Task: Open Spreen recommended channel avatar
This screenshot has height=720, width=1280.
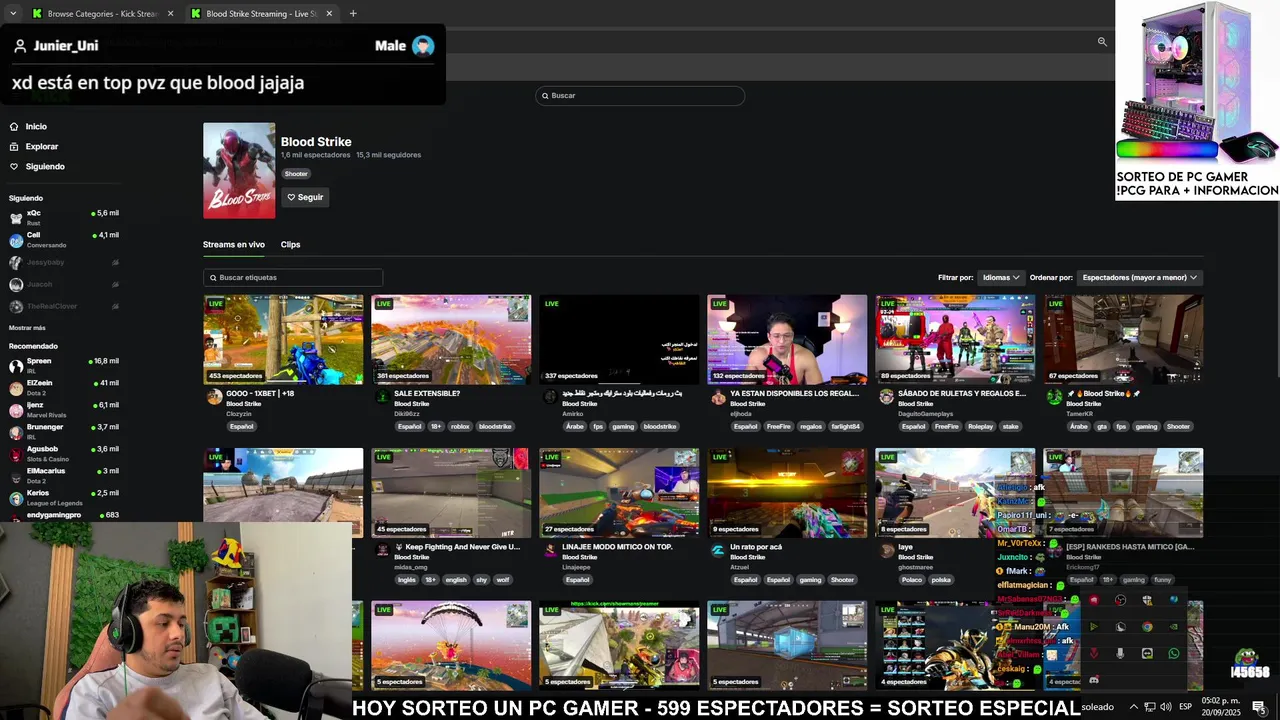Action: [x=16, y=366]
